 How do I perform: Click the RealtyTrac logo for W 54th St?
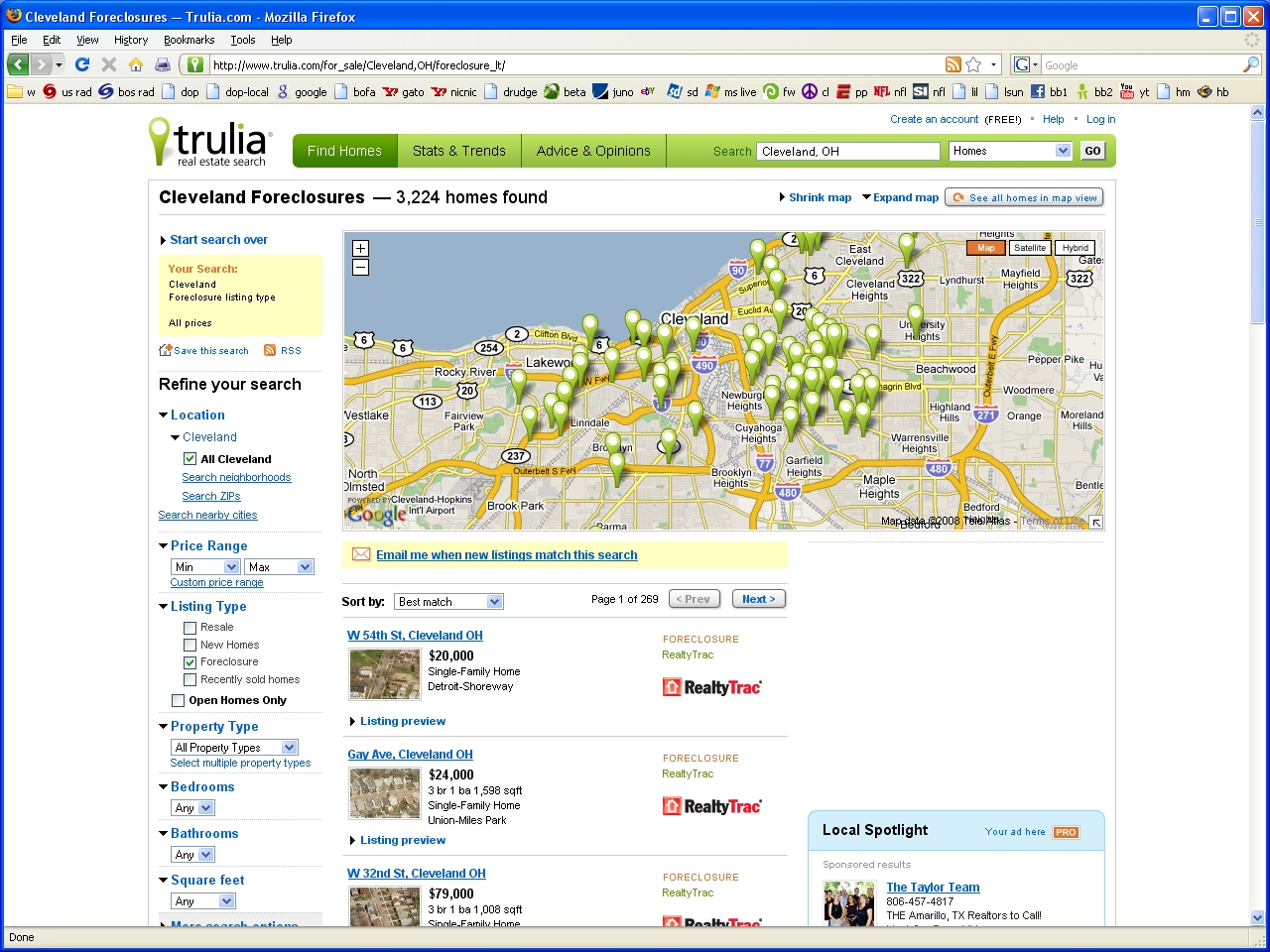pyautogui.click(x=711, y=687)
